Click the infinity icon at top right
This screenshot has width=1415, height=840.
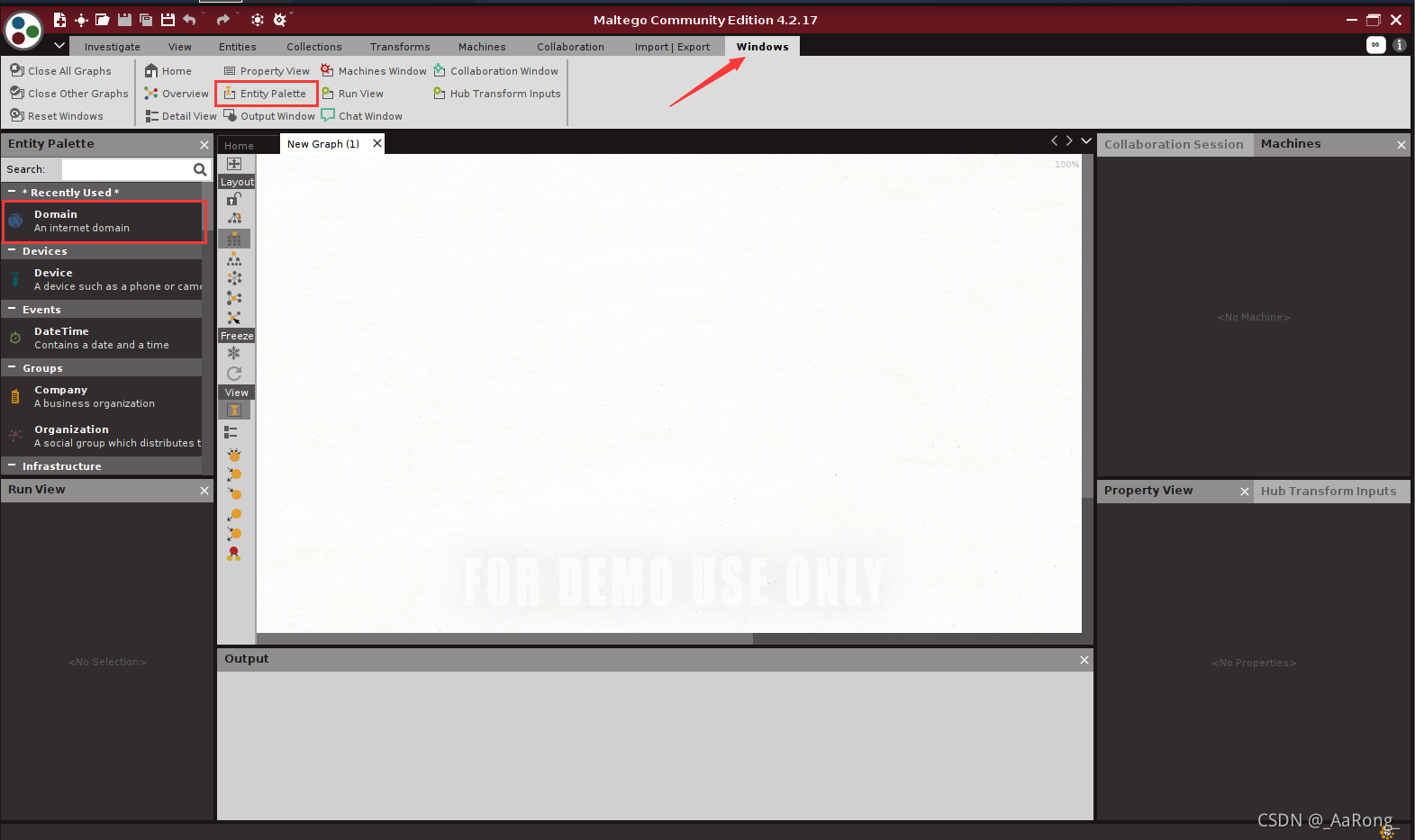click(1375, 45)
